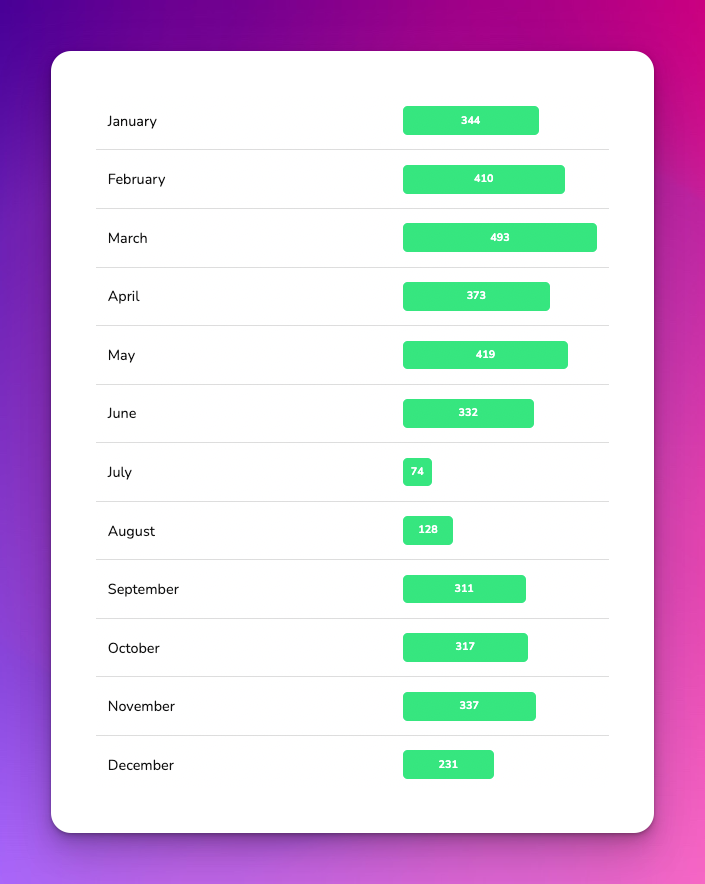
Task: Click the August row label
Action: (x=131, y=532)
